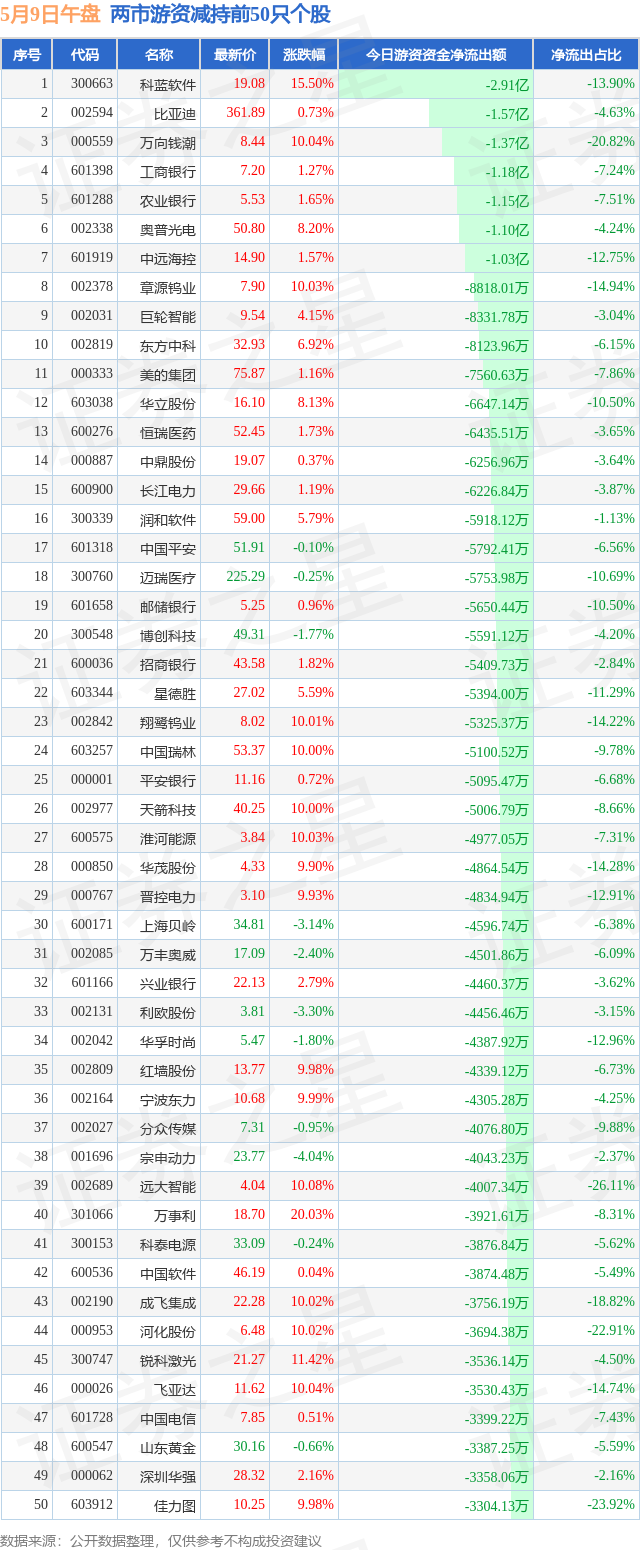
Task: Select stock name 河化股份
Action: 168,1331
